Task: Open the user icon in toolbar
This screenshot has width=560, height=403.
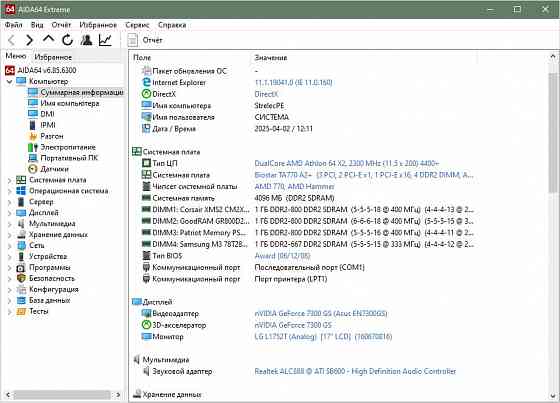Action: [x=86, y=40]
